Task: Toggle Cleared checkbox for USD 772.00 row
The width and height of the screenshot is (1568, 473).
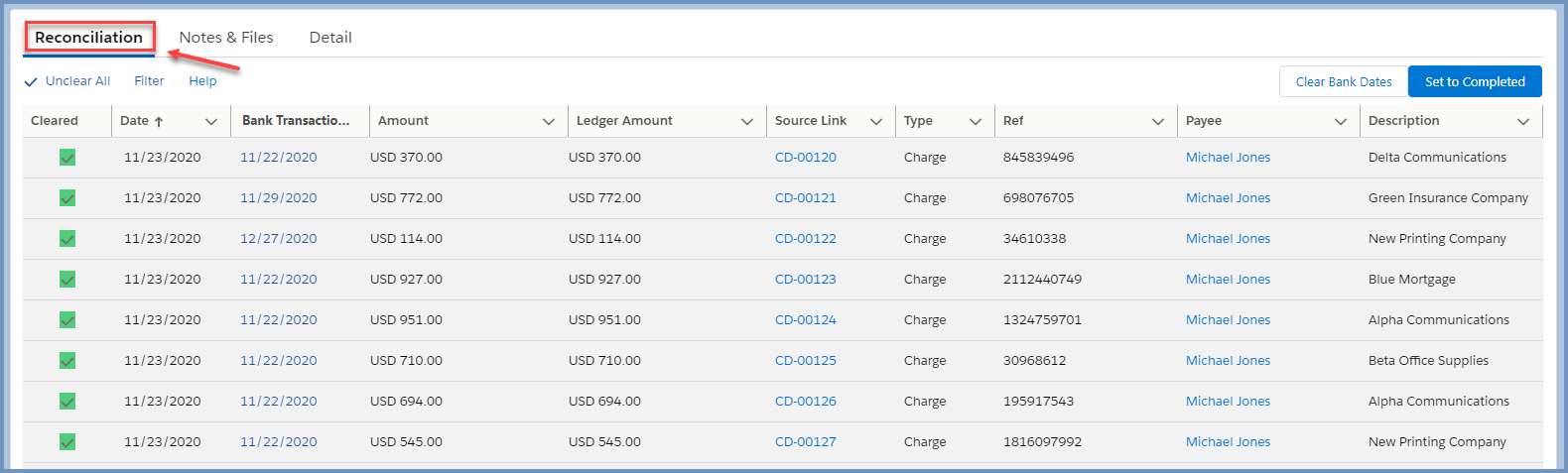Action: (x=67, y=198)
